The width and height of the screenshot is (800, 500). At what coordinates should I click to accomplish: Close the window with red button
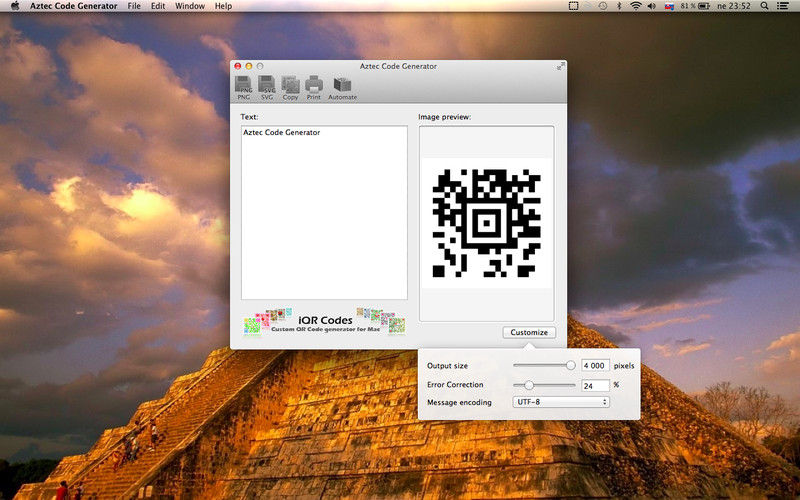(238, 66)
